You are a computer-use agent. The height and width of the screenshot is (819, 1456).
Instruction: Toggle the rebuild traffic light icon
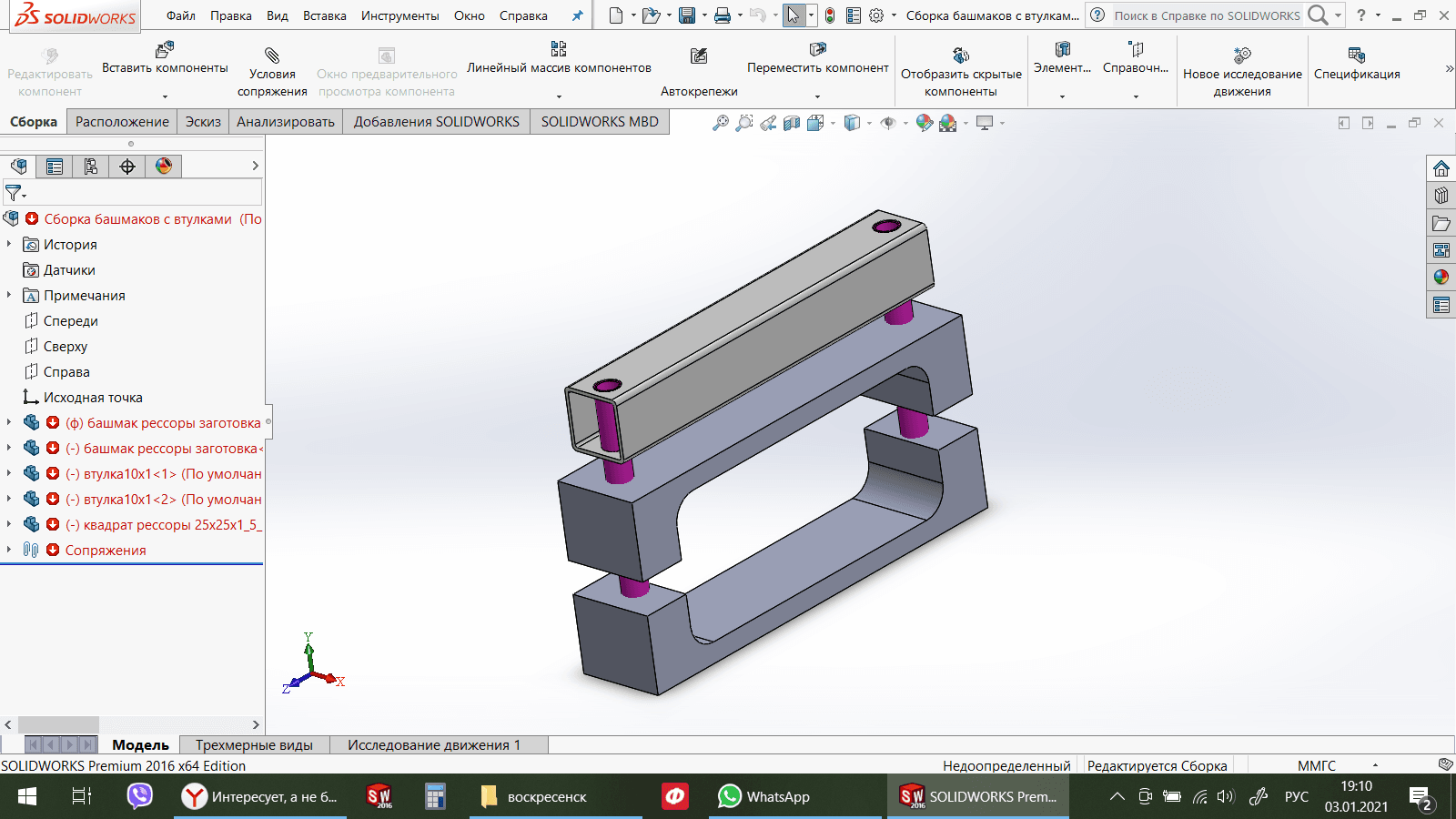(x=830, y=15)
